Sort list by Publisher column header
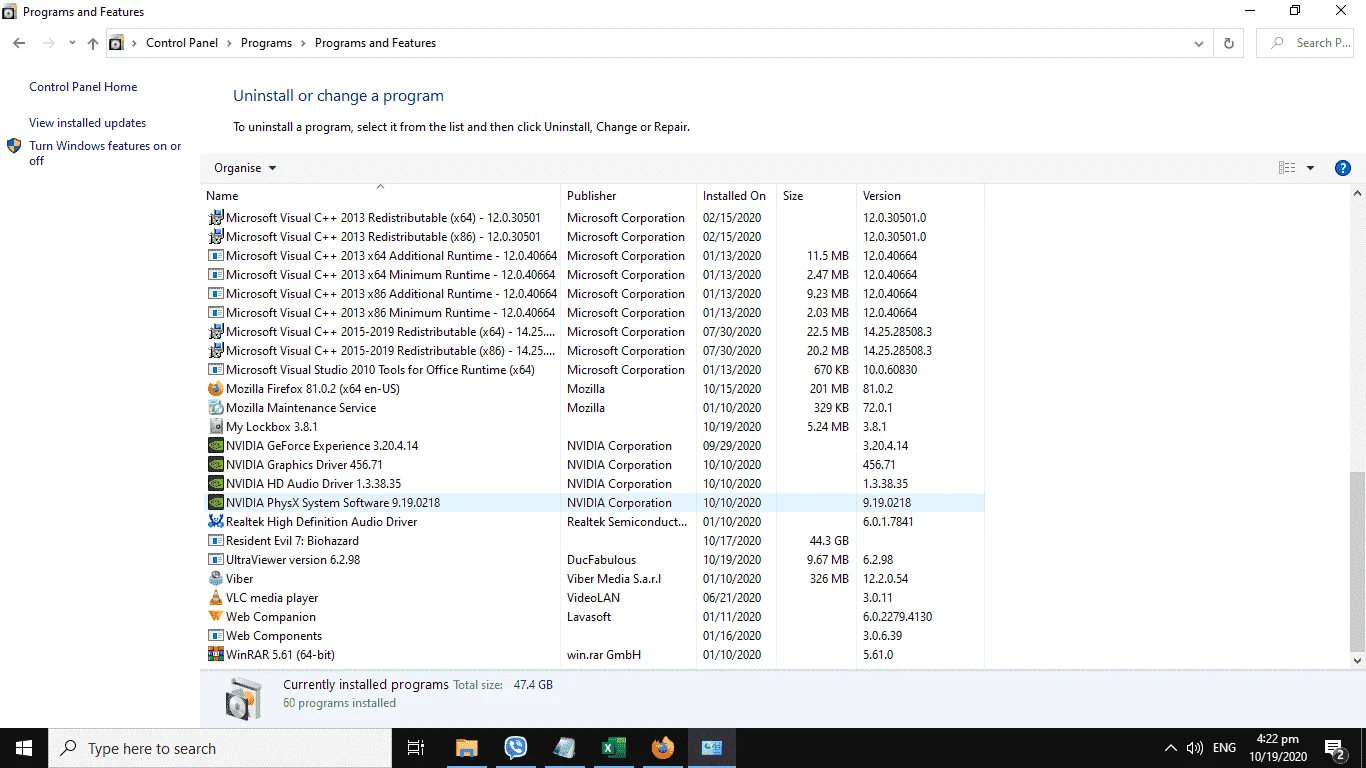Image resolution: width=1366 pixels, height=768 pixels. coord(628,196)
